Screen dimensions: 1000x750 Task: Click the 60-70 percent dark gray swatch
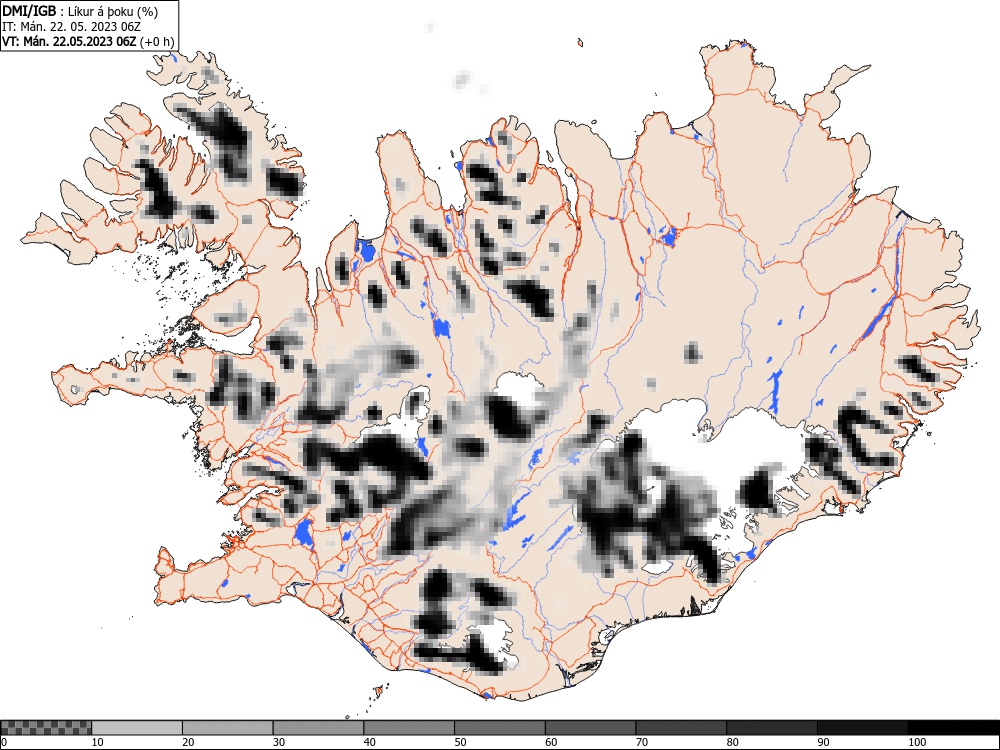pos(591,728)
